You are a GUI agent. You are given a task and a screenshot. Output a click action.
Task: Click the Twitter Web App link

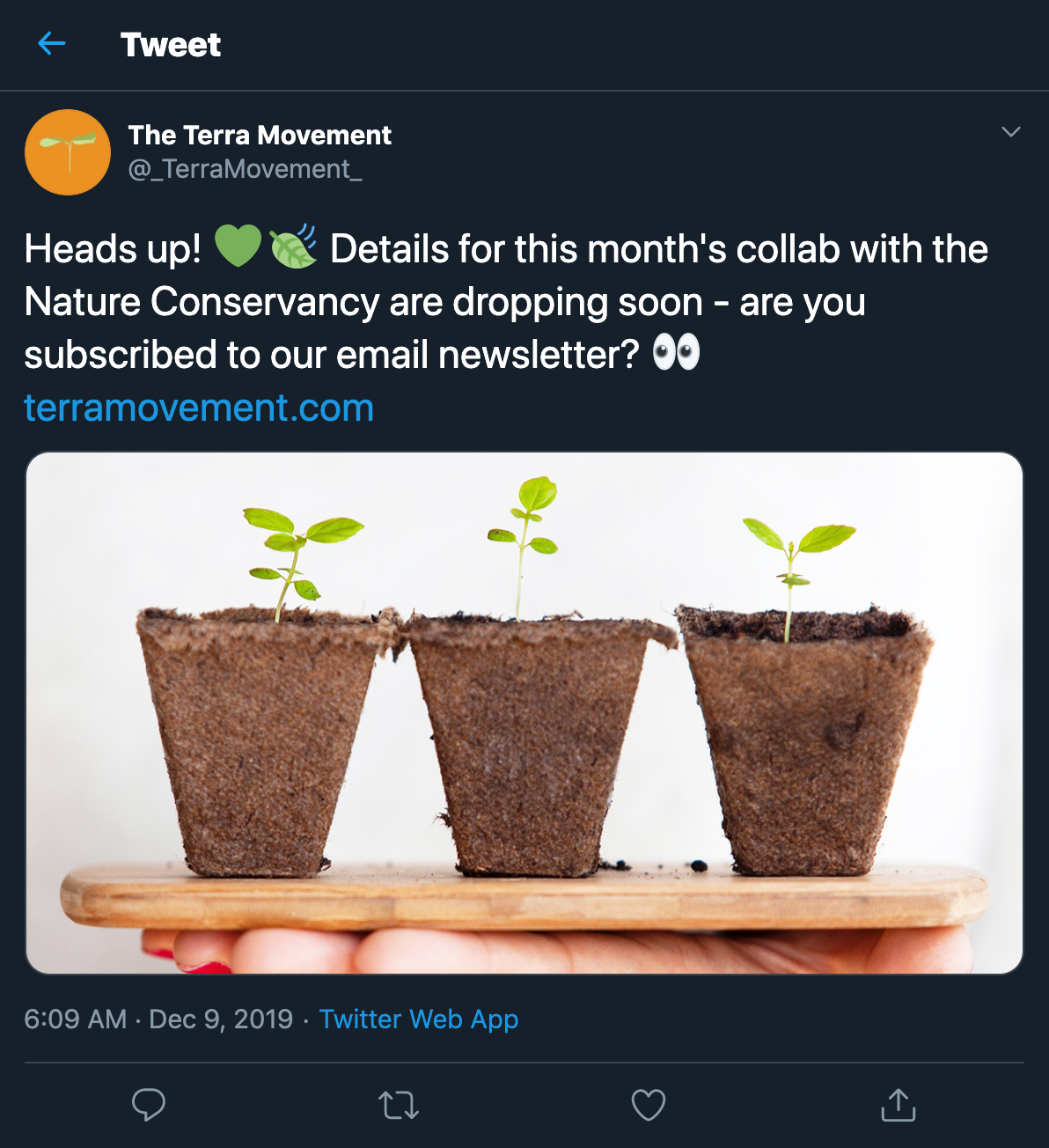coord(420,1019)
